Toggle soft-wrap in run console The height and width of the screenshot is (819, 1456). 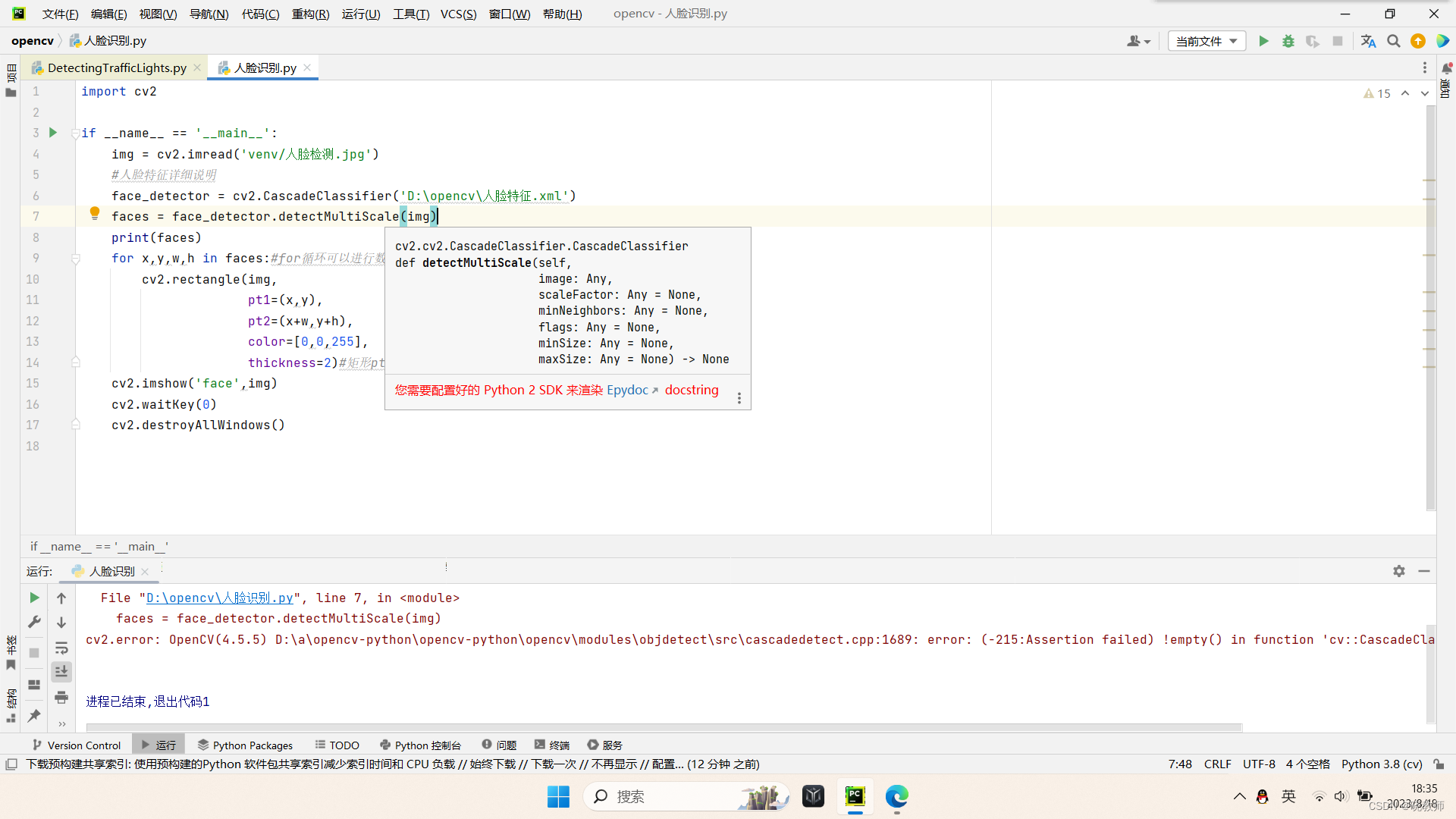61,648
